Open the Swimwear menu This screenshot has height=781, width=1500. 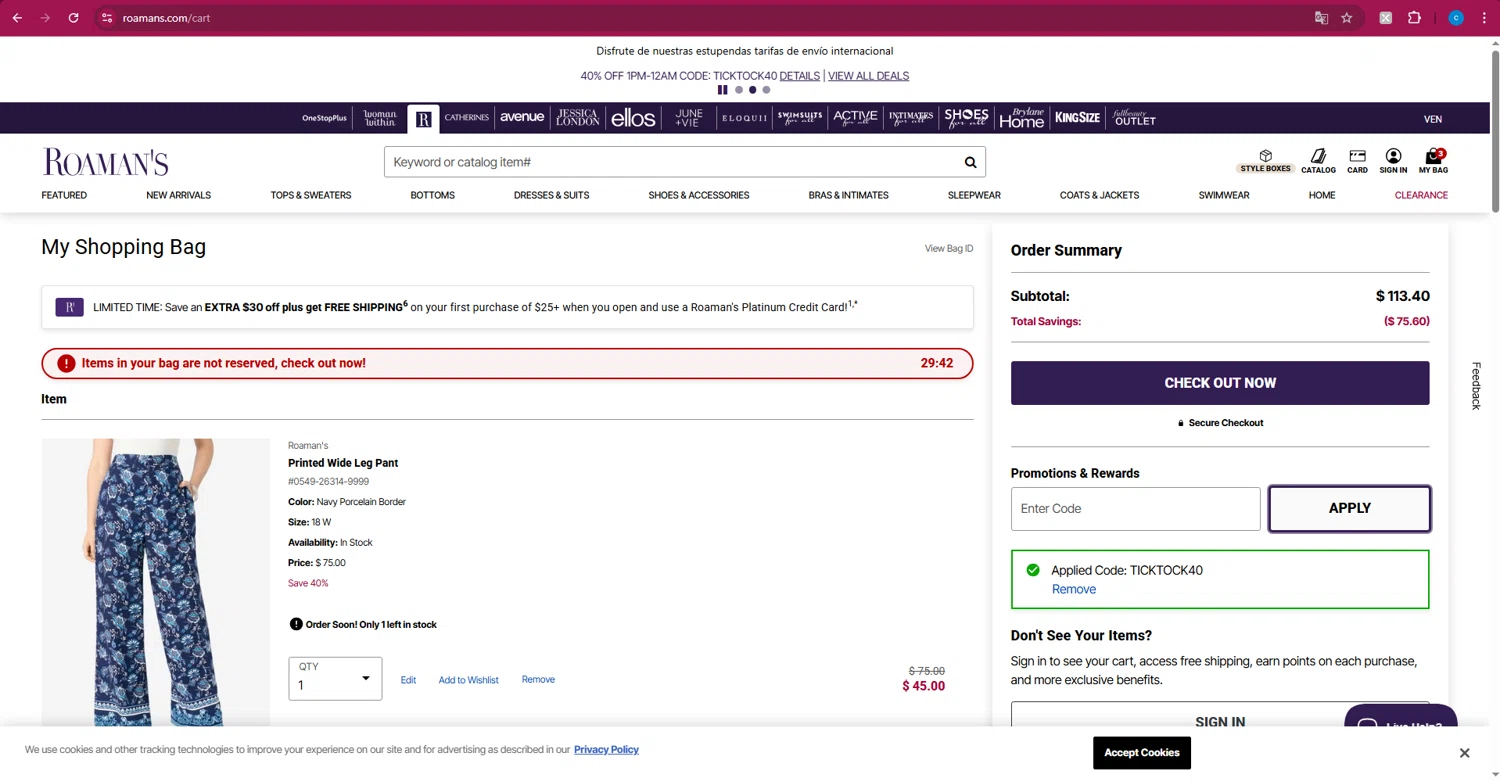click(1224, 195)
